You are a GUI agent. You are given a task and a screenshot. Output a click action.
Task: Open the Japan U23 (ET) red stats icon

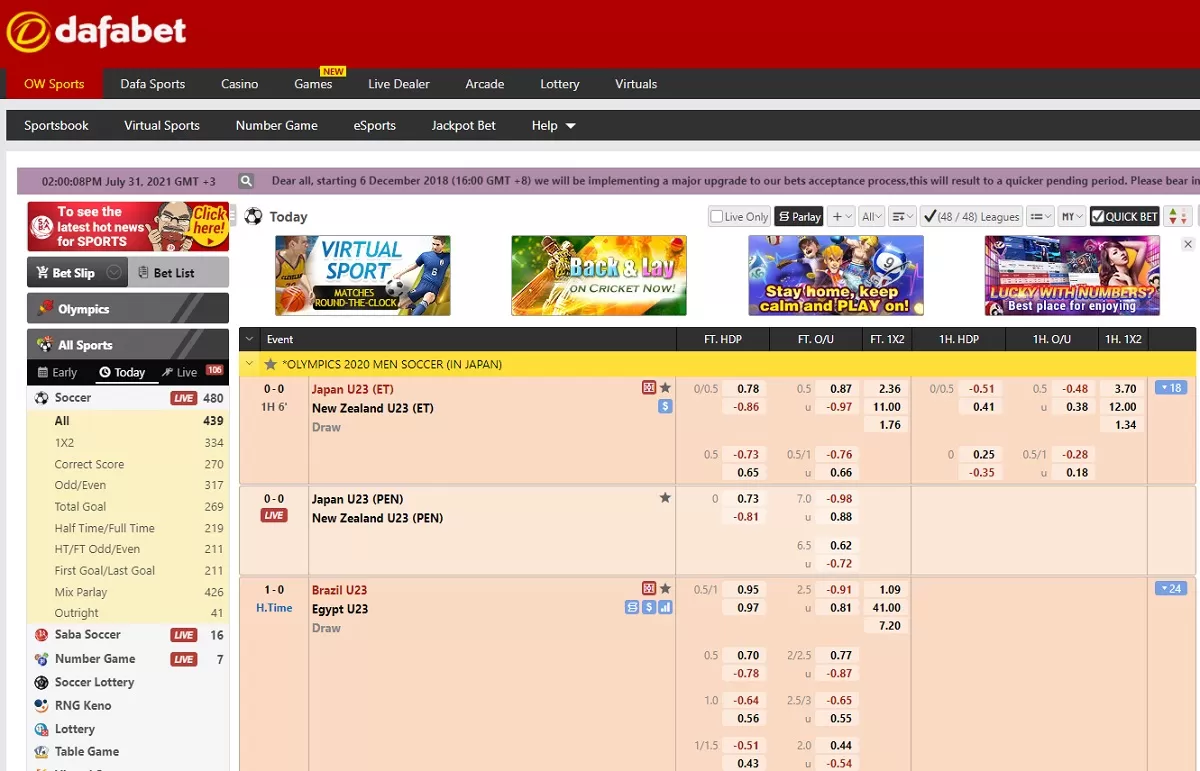(x=649, y=388)
